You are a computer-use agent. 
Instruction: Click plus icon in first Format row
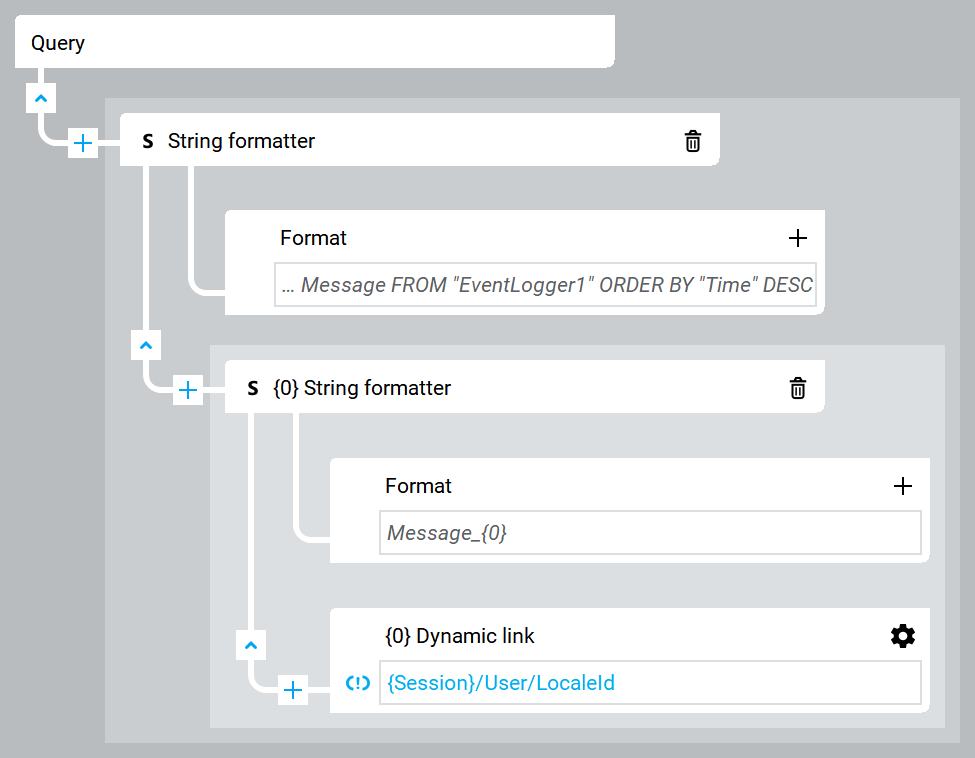tap(797, 238)
